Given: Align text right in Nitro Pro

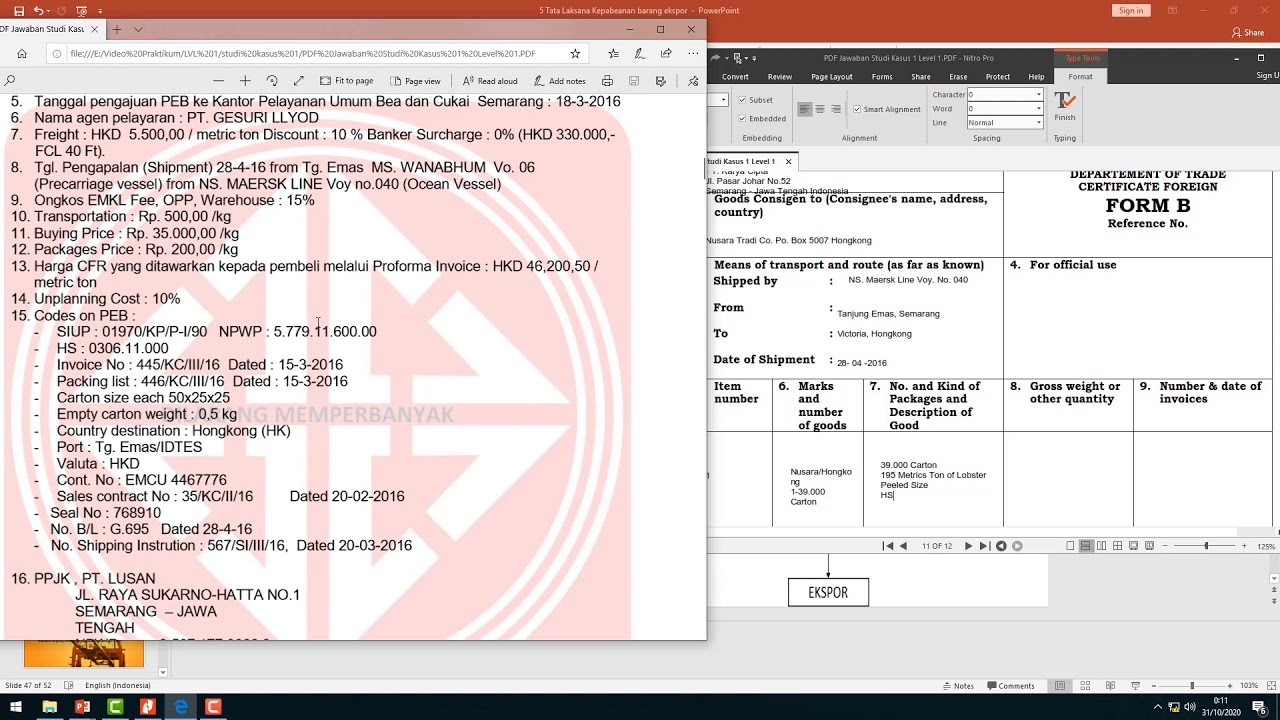Looking at the screenshot, I should 835,109.
